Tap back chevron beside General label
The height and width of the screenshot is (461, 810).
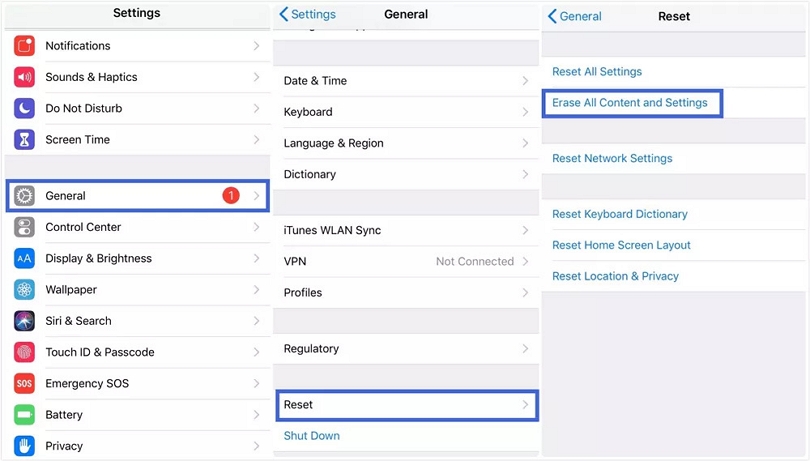point(552,16)
